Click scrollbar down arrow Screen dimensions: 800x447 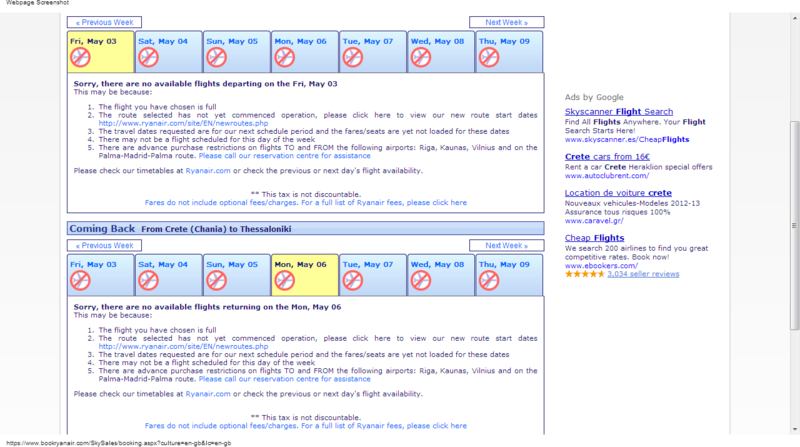click(794, 430)
